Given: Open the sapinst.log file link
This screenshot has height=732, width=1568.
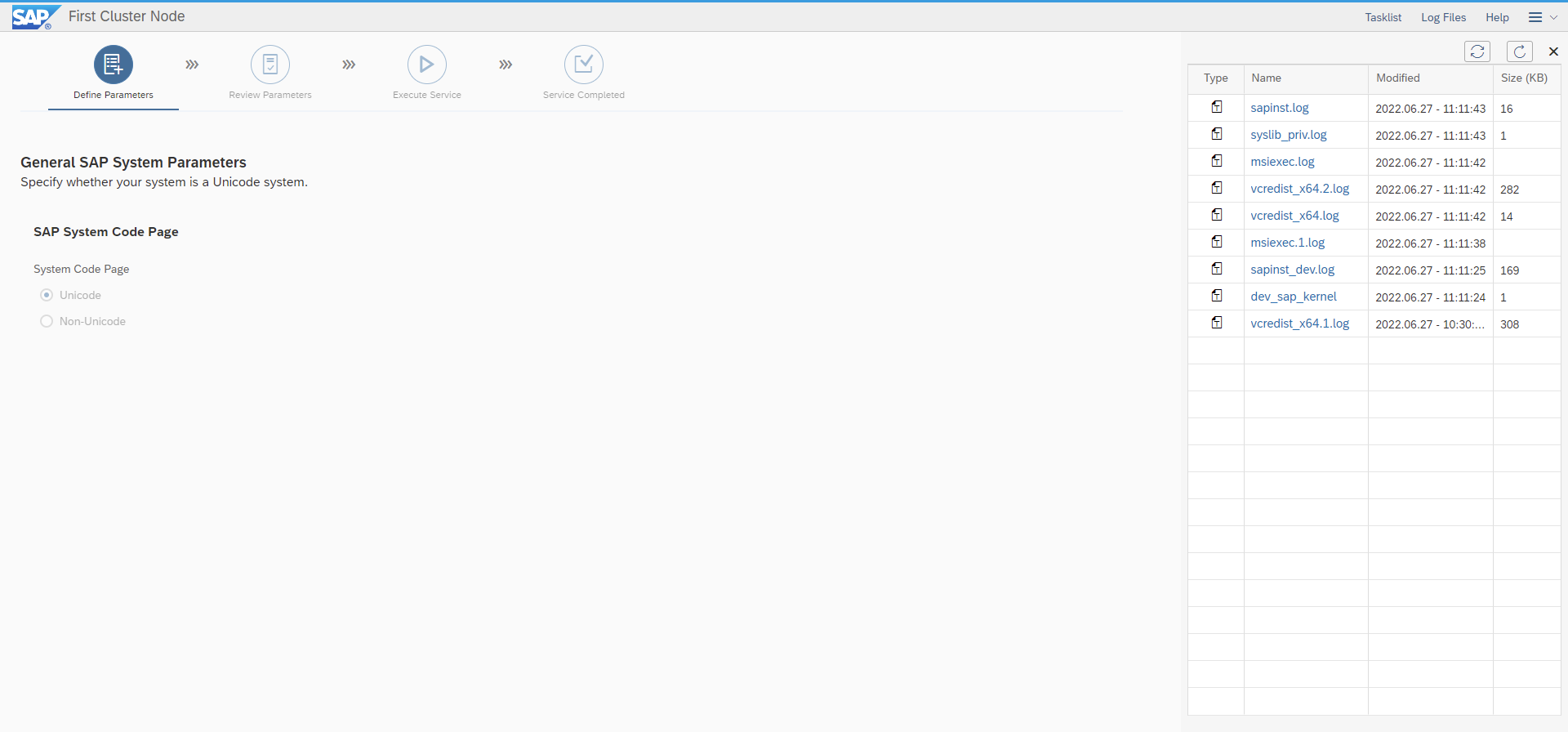Looking at the screenshot, I should pos(1279,108).
